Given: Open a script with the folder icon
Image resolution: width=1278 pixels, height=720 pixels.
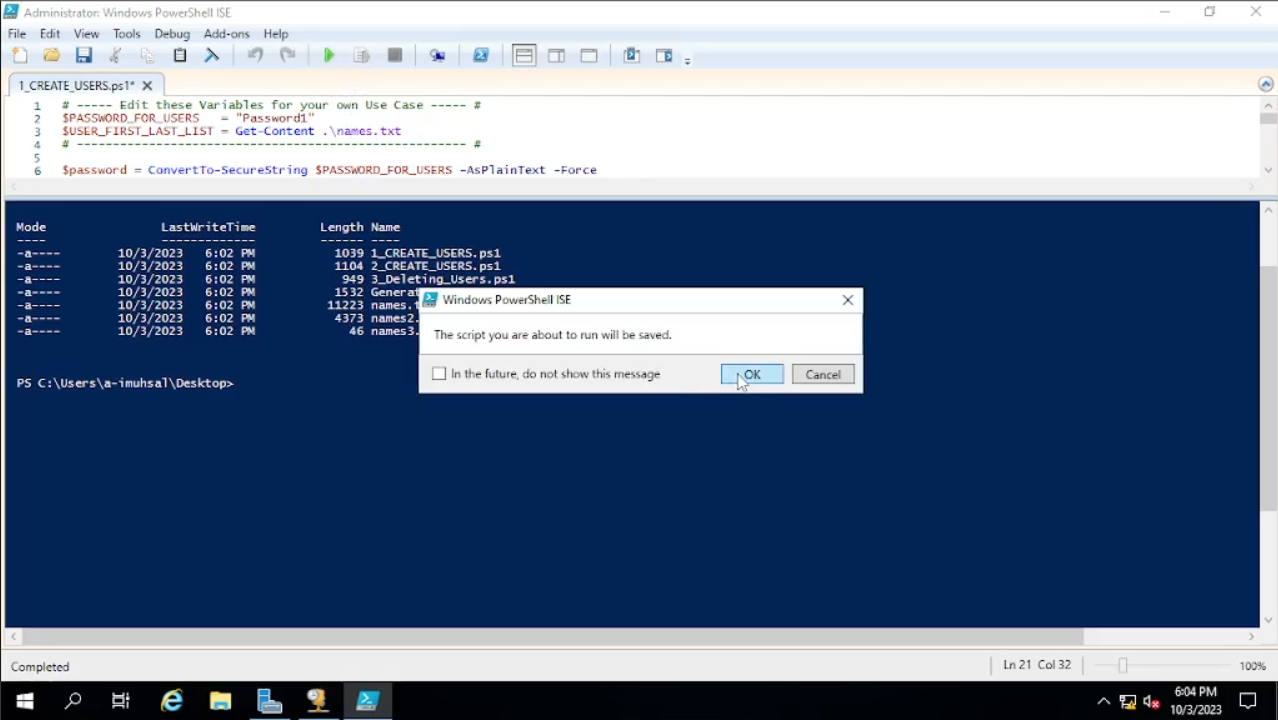Looking at the screenshot, I should pyautogui.click(x=51, y=56).
